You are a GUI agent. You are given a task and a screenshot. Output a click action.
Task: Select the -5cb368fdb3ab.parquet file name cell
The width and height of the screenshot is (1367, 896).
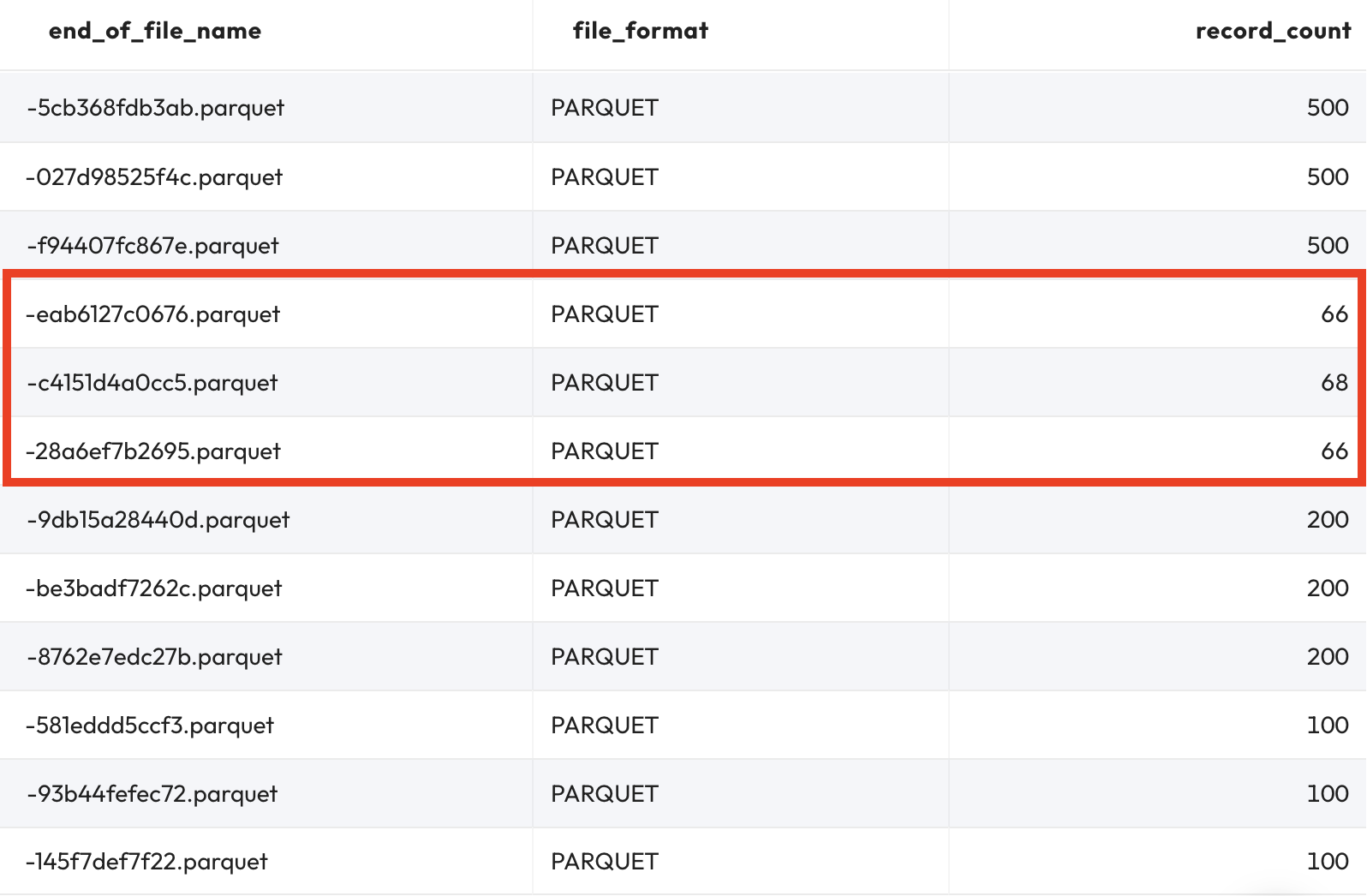(x=156, y=109)
